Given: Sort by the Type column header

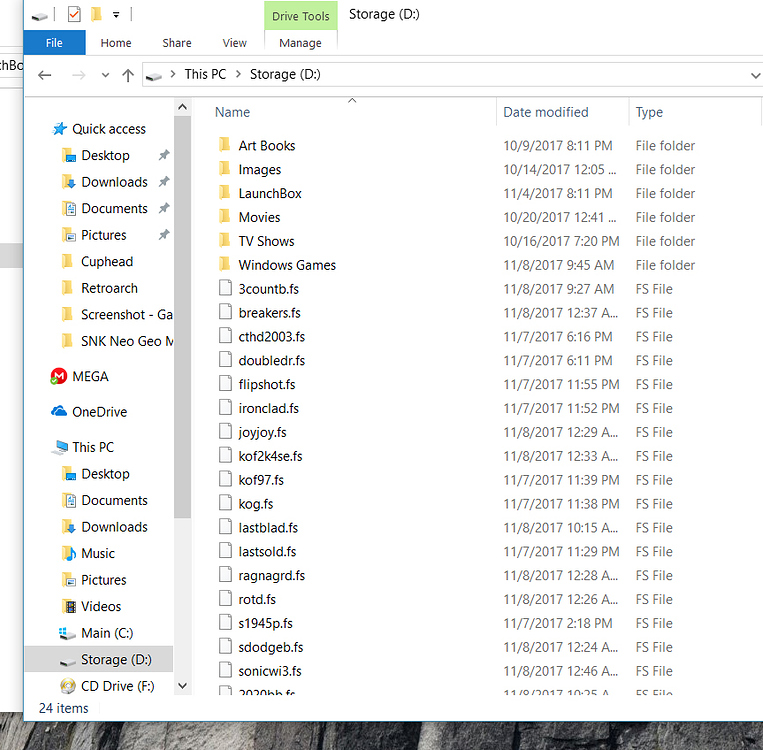Looking at the screenshot, I should click(649, 112).
